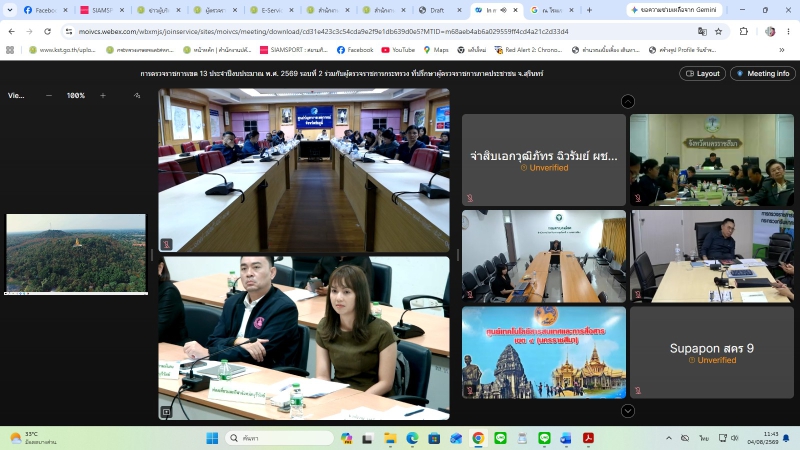Switch to the E-Service browser tab
This screenshot has width=800, height=450.
(x=272, y=10)
